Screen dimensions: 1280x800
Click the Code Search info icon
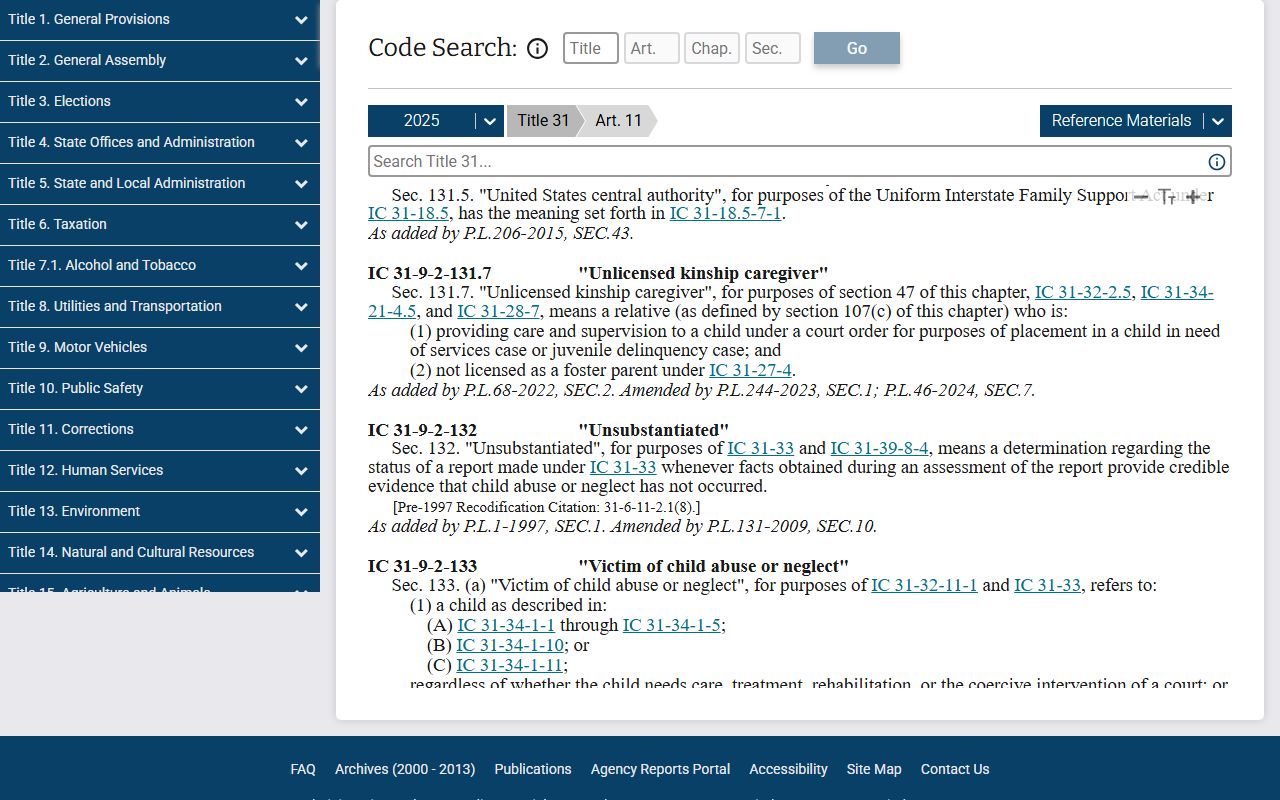pos(537,48)
